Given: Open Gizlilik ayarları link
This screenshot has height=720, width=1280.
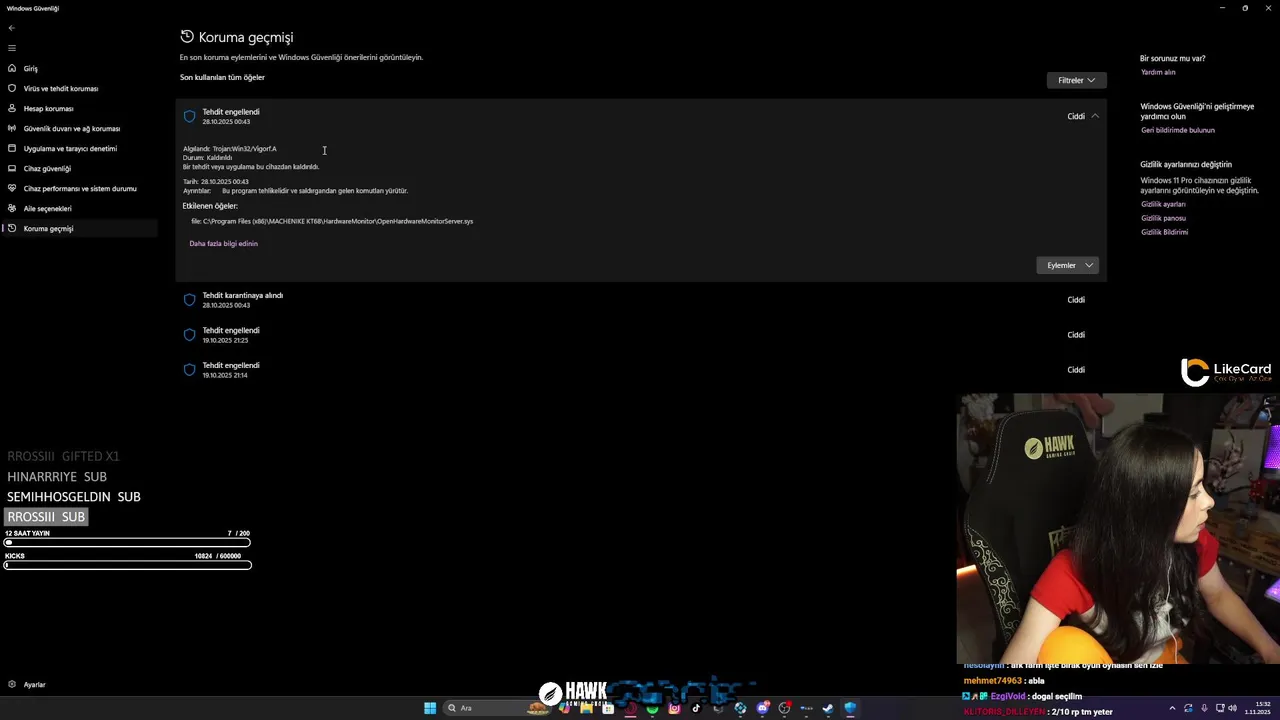Looking at the screenshot, I should [1163, 204].
